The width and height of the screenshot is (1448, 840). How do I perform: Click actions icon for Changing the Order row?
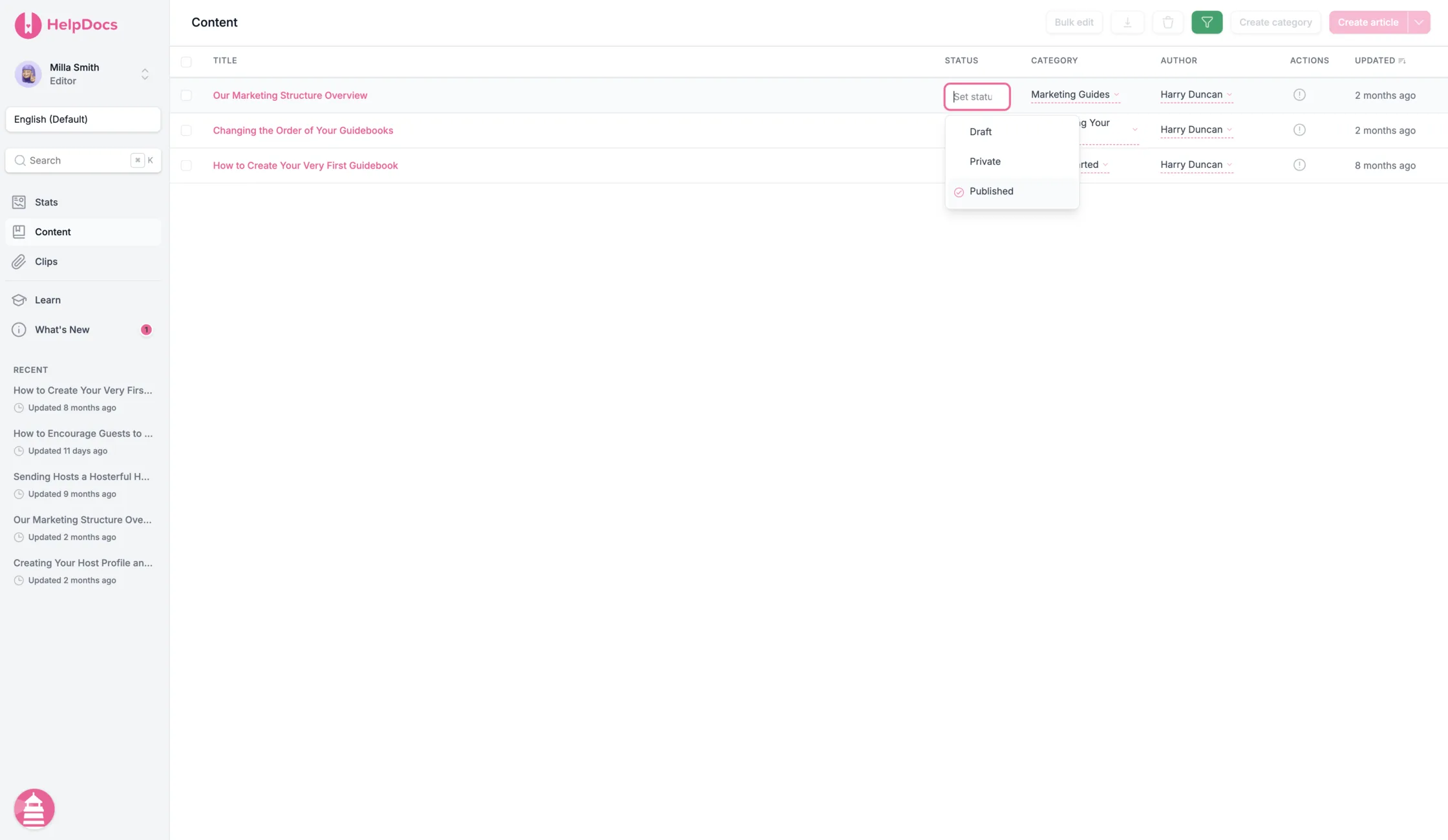[x=1299, y=130]
